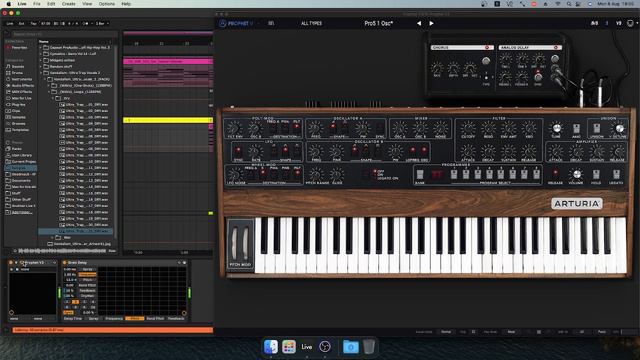Image resolution: width=640 pixels, height=360 pixels.
Task: Collapse Vandalism - Ultra Trap Vocals 2 folder
Action: pos(40,73)
